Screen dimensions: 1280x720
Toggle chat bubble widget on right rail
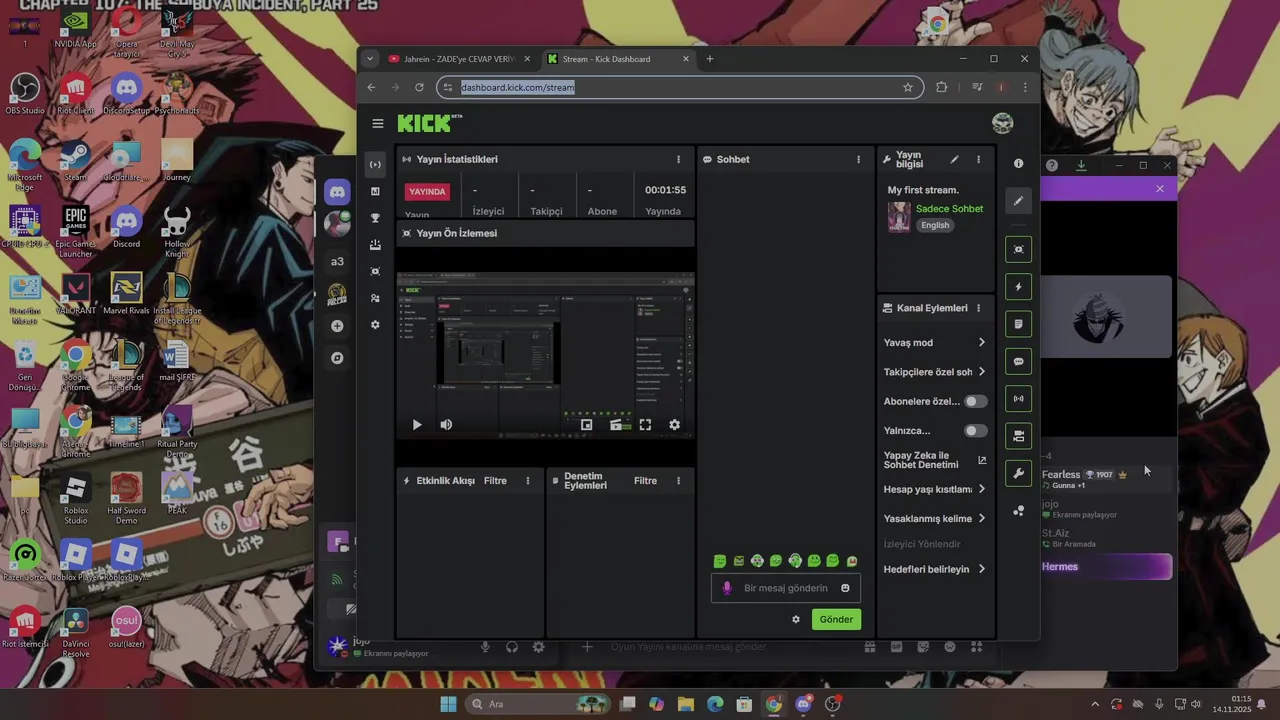point(1018,361)
